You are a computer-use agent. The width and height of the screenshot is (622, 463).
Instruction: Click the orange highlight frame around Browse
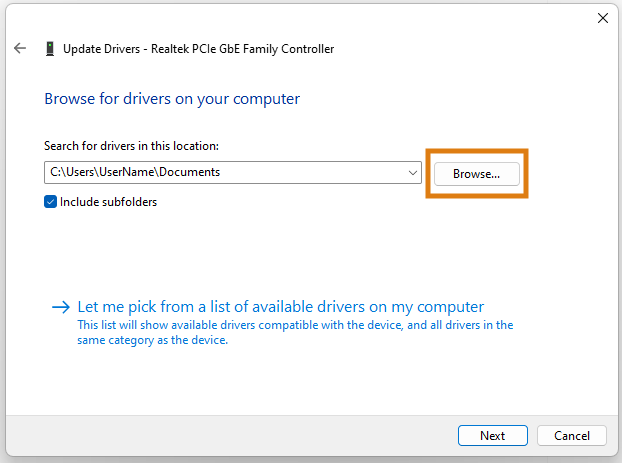coord(476,151)
